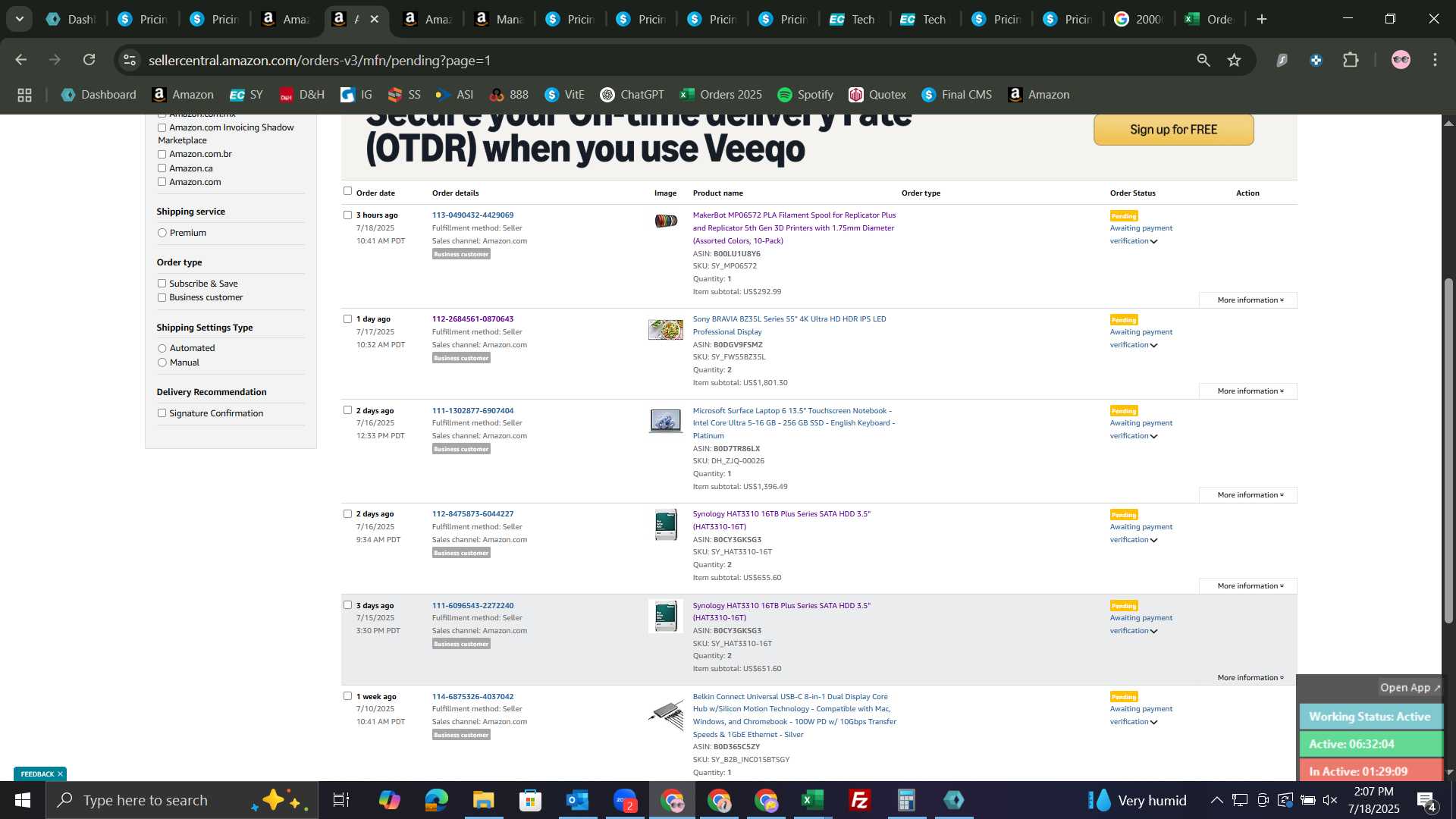Open Calculator from the taskbar

click(x=906, y=800)
